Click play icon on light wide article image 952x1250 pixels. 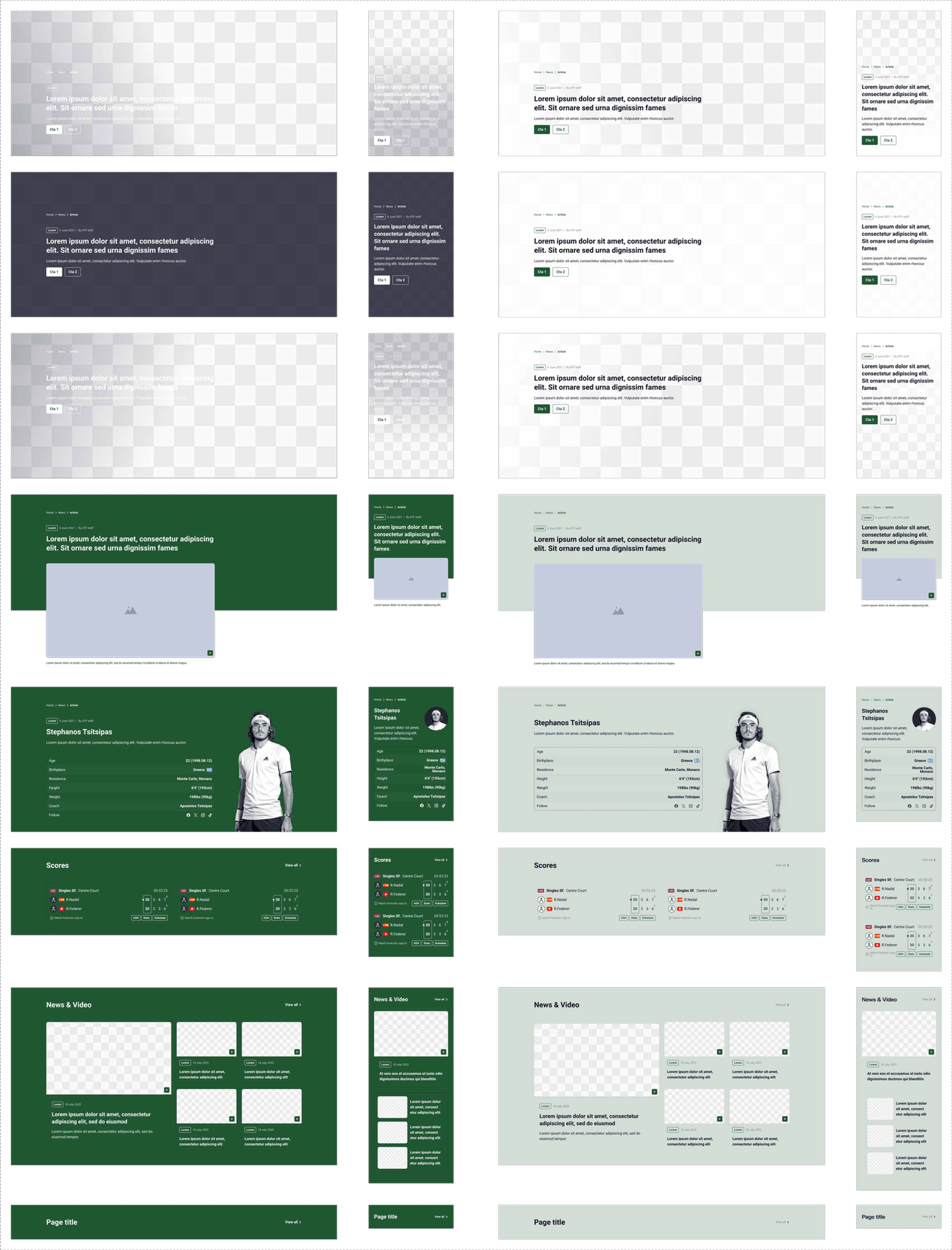698,653
